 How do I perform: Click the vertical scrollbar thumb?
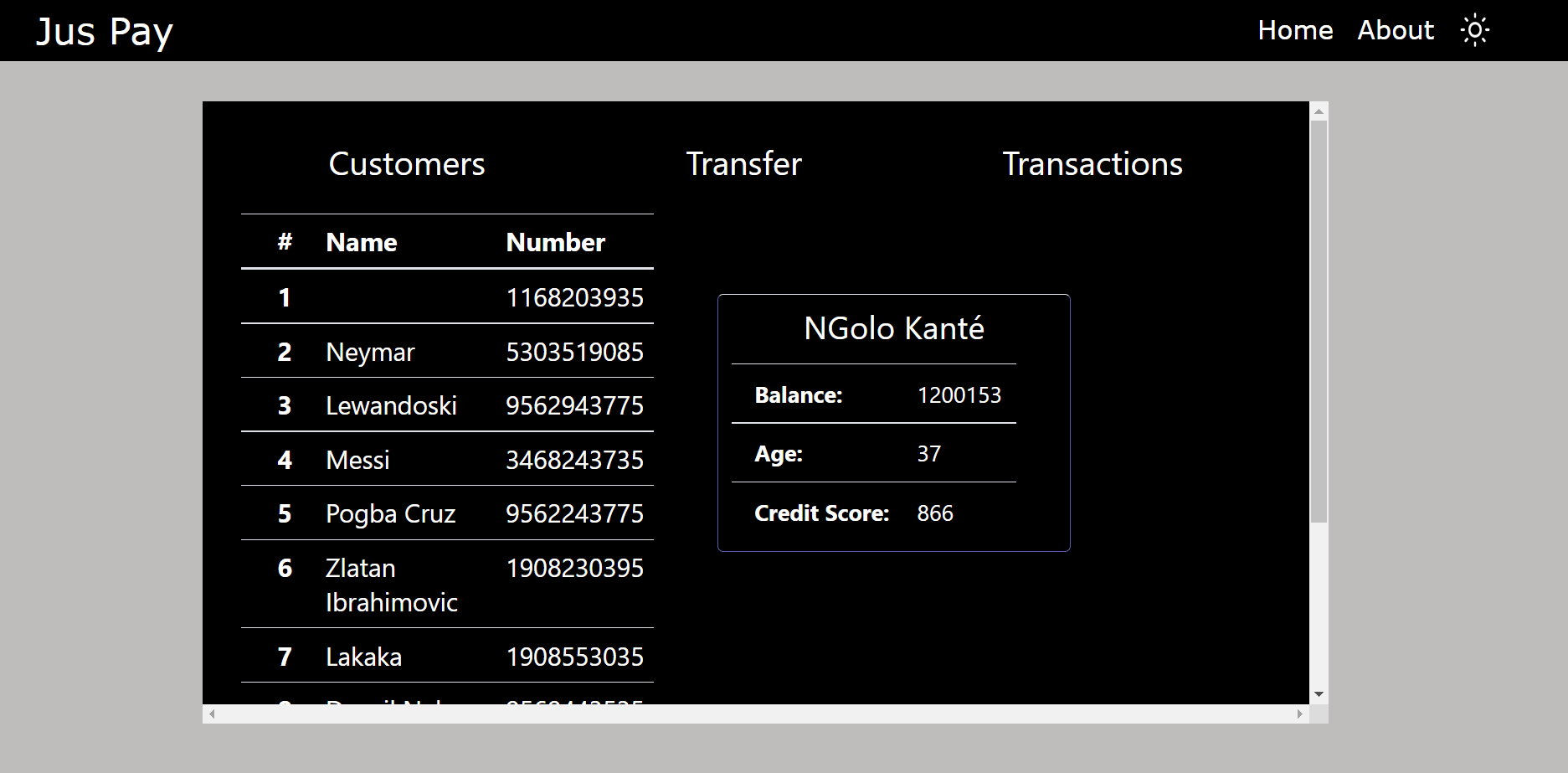(x=1319, y=322)
